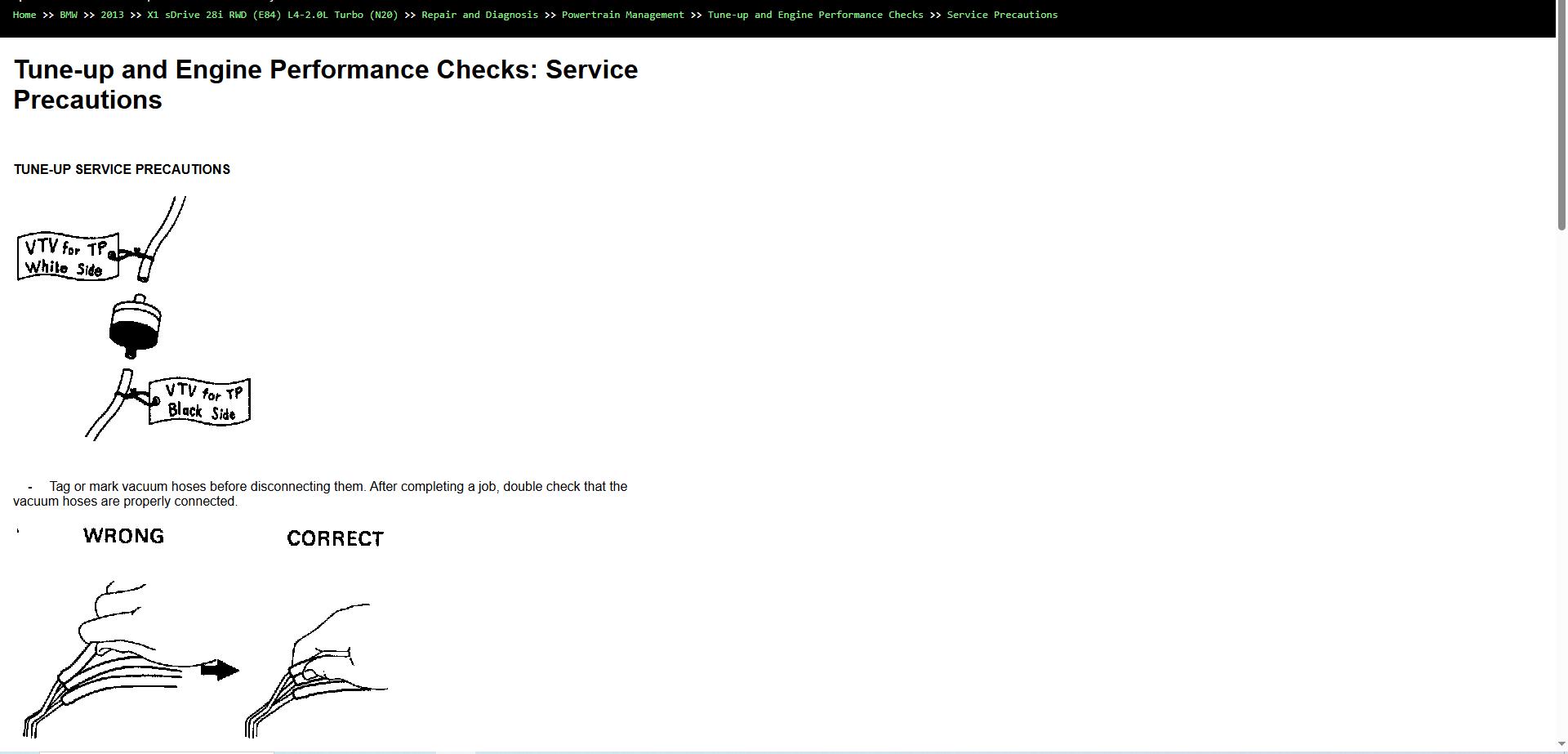Screen dimensions: 1568x754
Task: Select the page title heading text
Action: point(326,84)
